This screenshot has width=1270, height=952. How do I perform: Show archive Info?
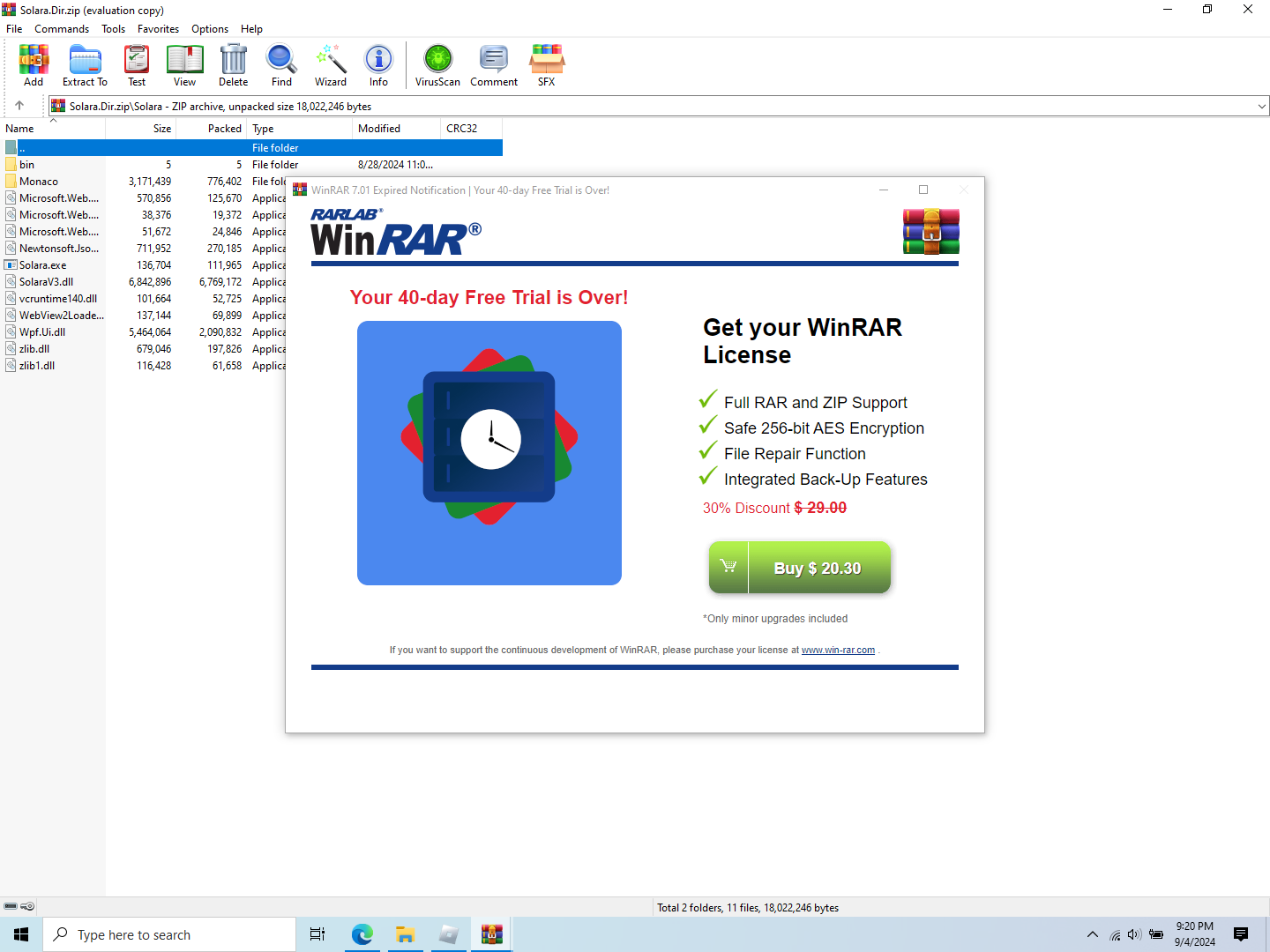tap(378, 65)
